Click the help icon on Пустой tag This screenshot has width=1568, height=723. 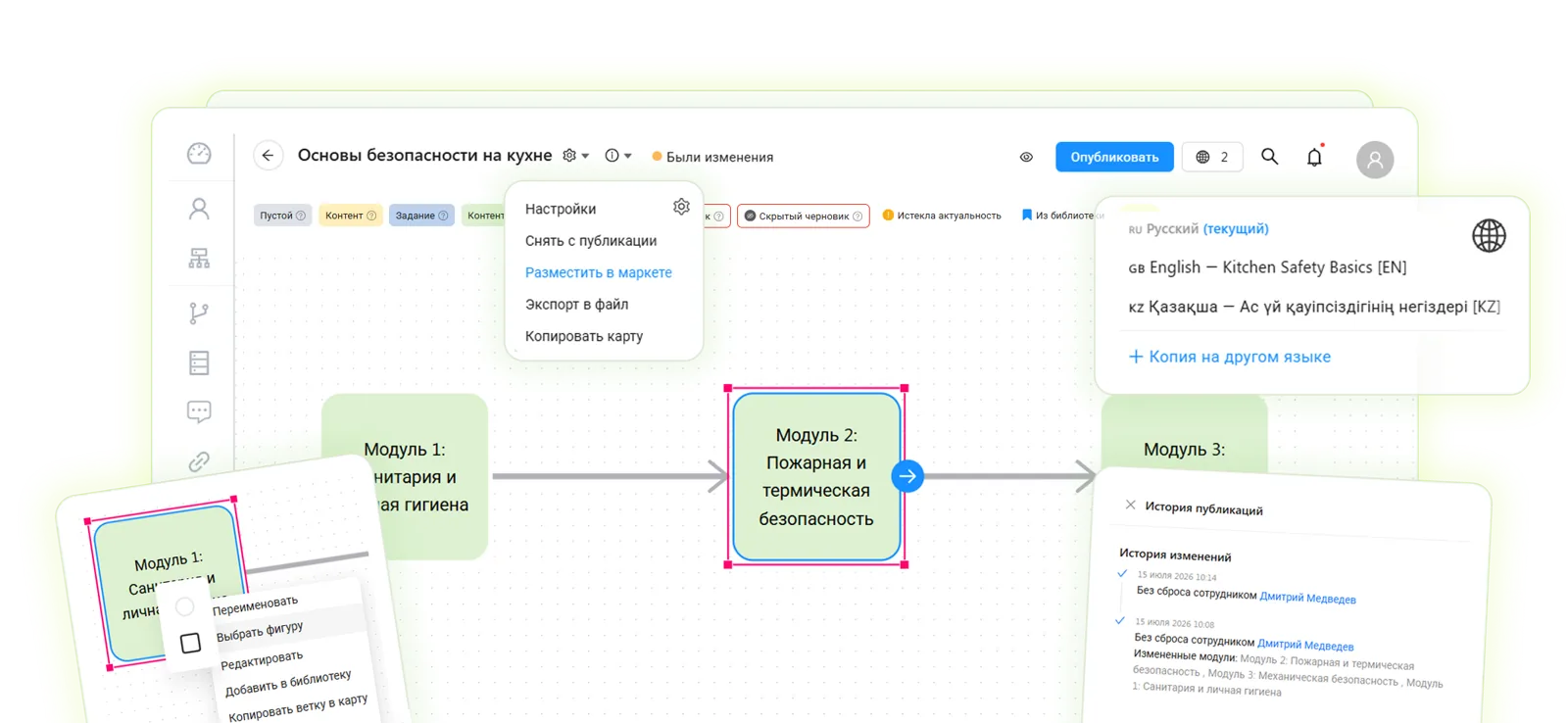[301, 216]
